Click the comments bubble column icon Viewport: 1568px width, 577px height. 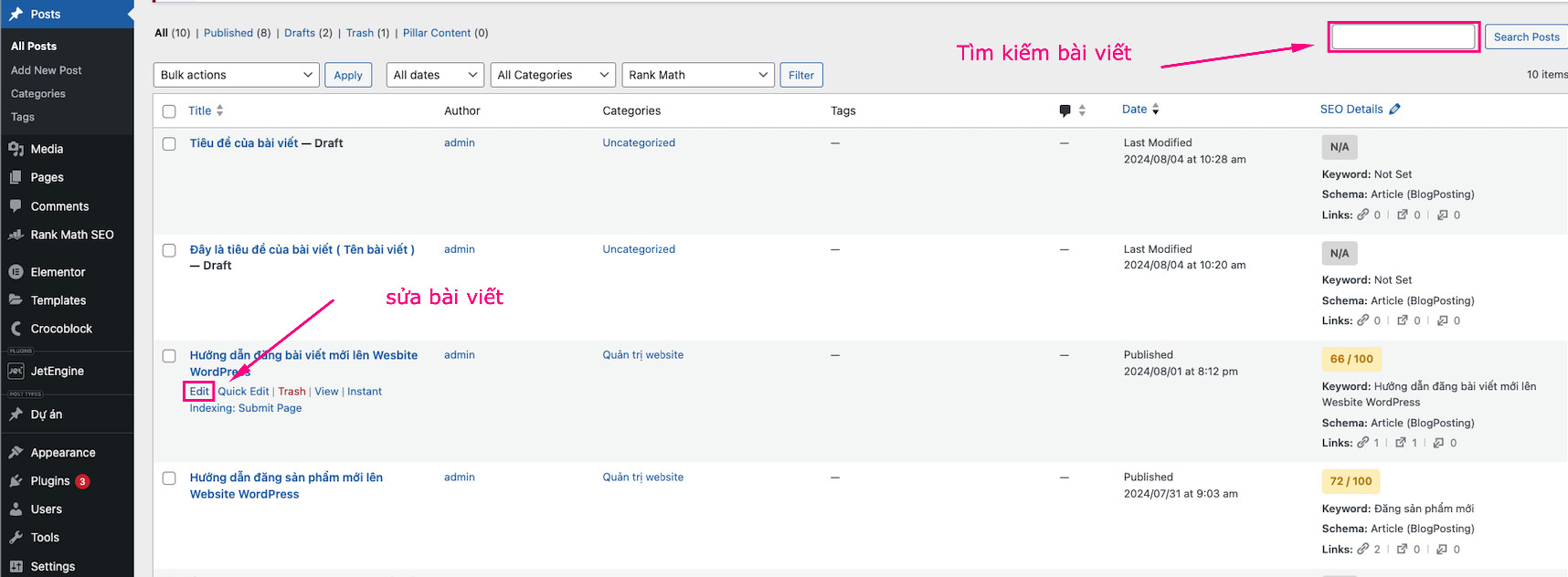coord(1065,110)
